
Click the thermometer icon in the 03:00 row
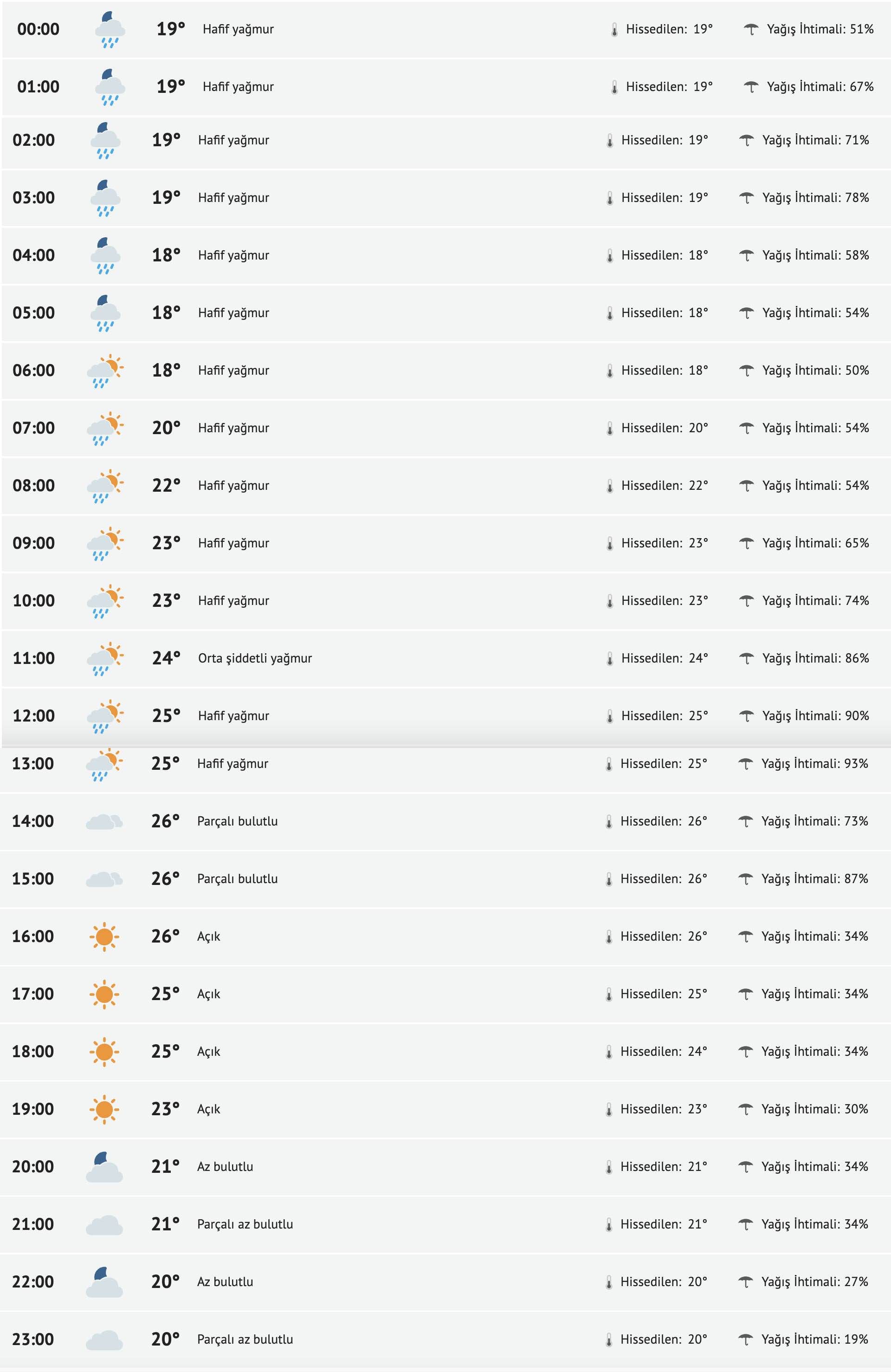[610, 198]
